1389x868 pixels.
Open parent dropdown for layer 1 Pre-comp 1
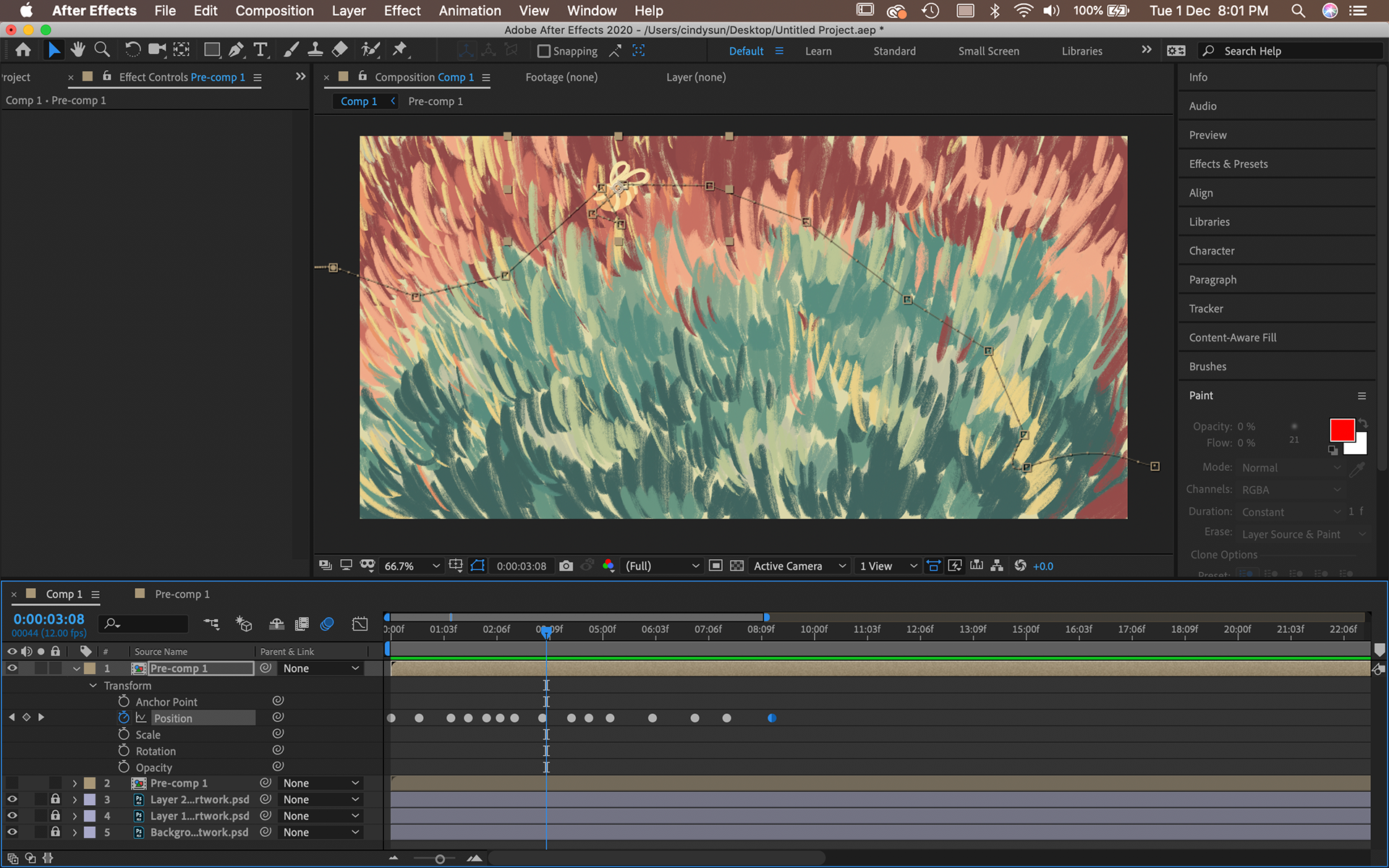320,668
